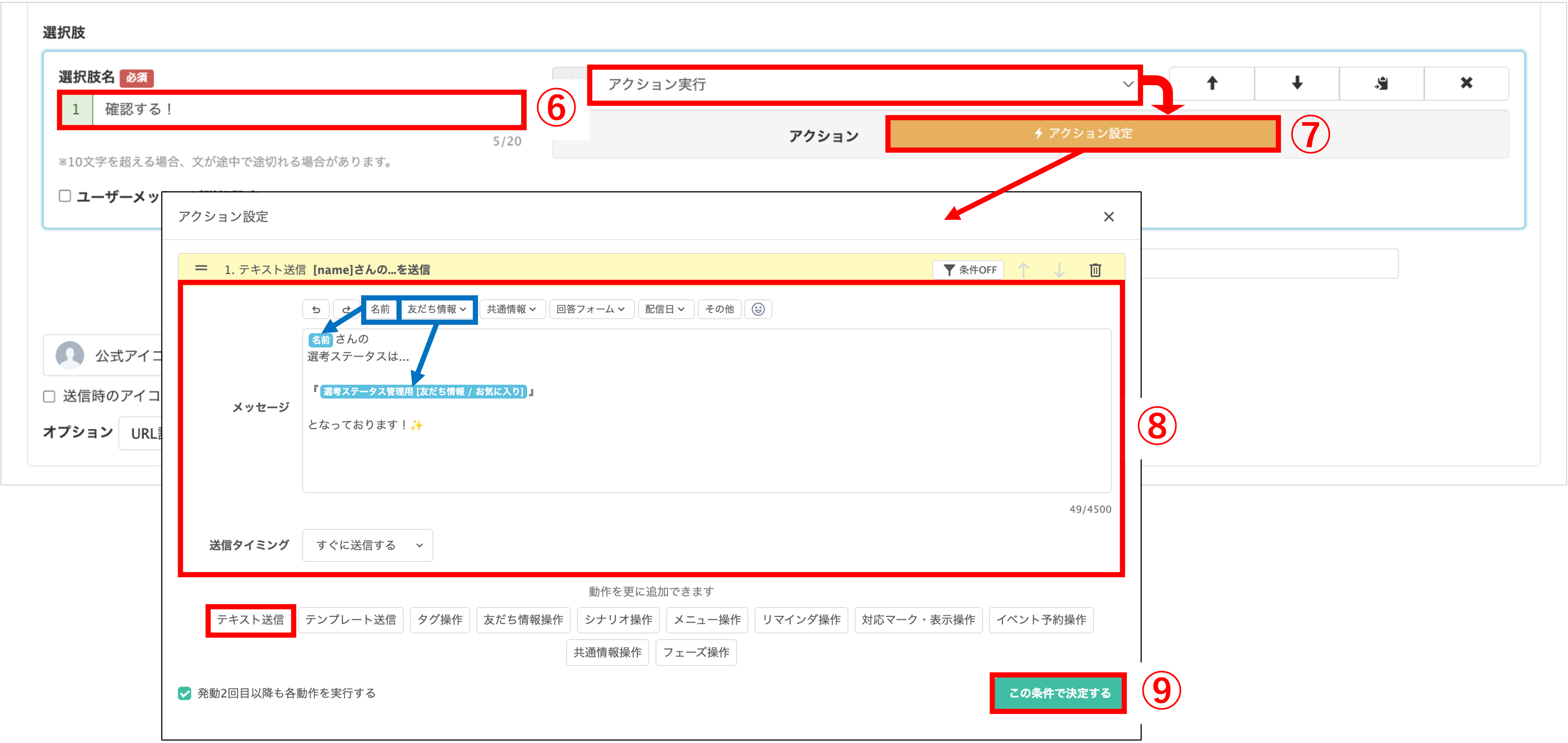Screen dimensions: 1568x743
Task: Open 送信タイミング すぐに送信する dropdown
Action: click(368, 545)
